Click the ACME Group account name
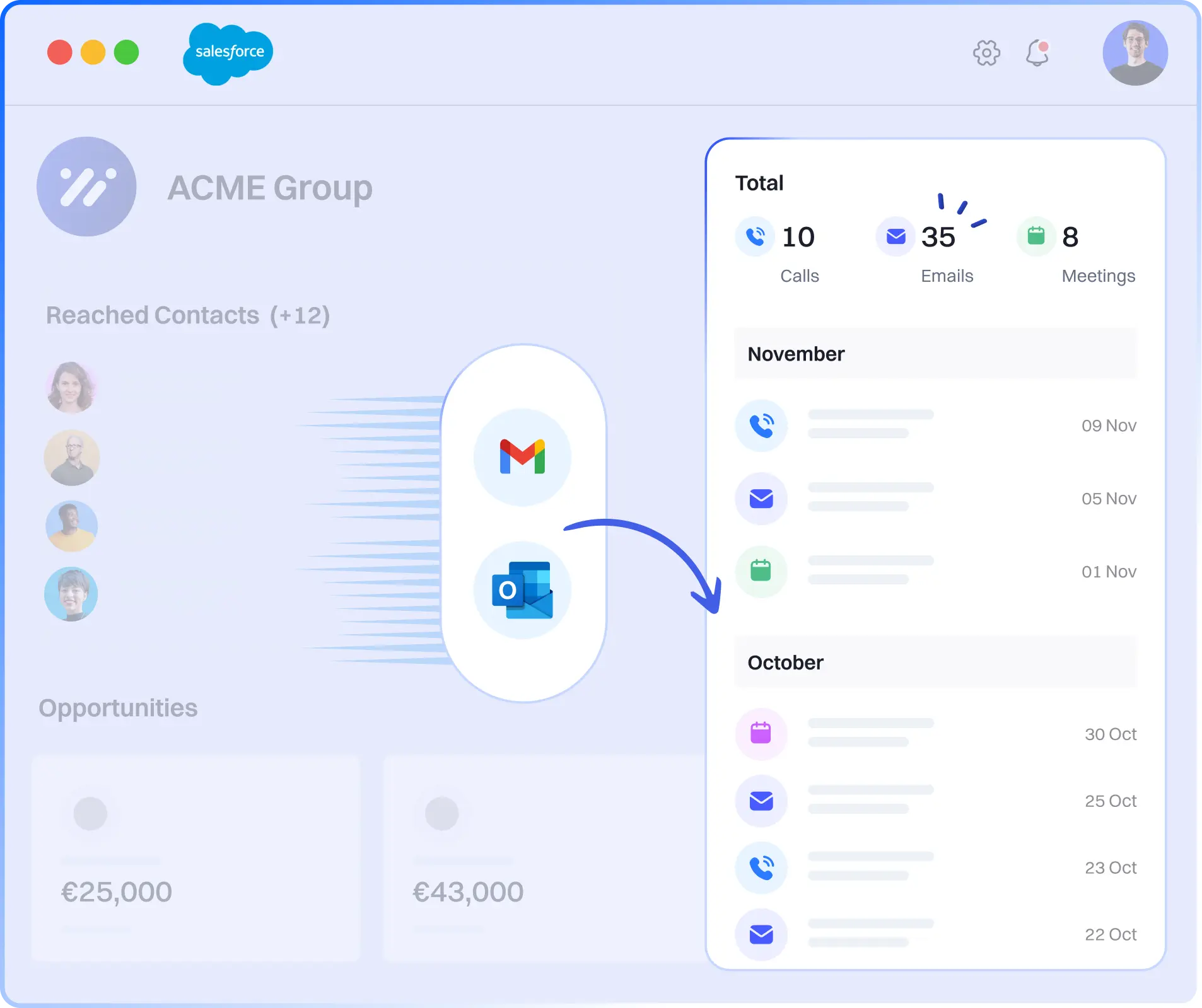Image resolution: width=1202 pixels, height=1008 pixels. click(x=270, y=188)
